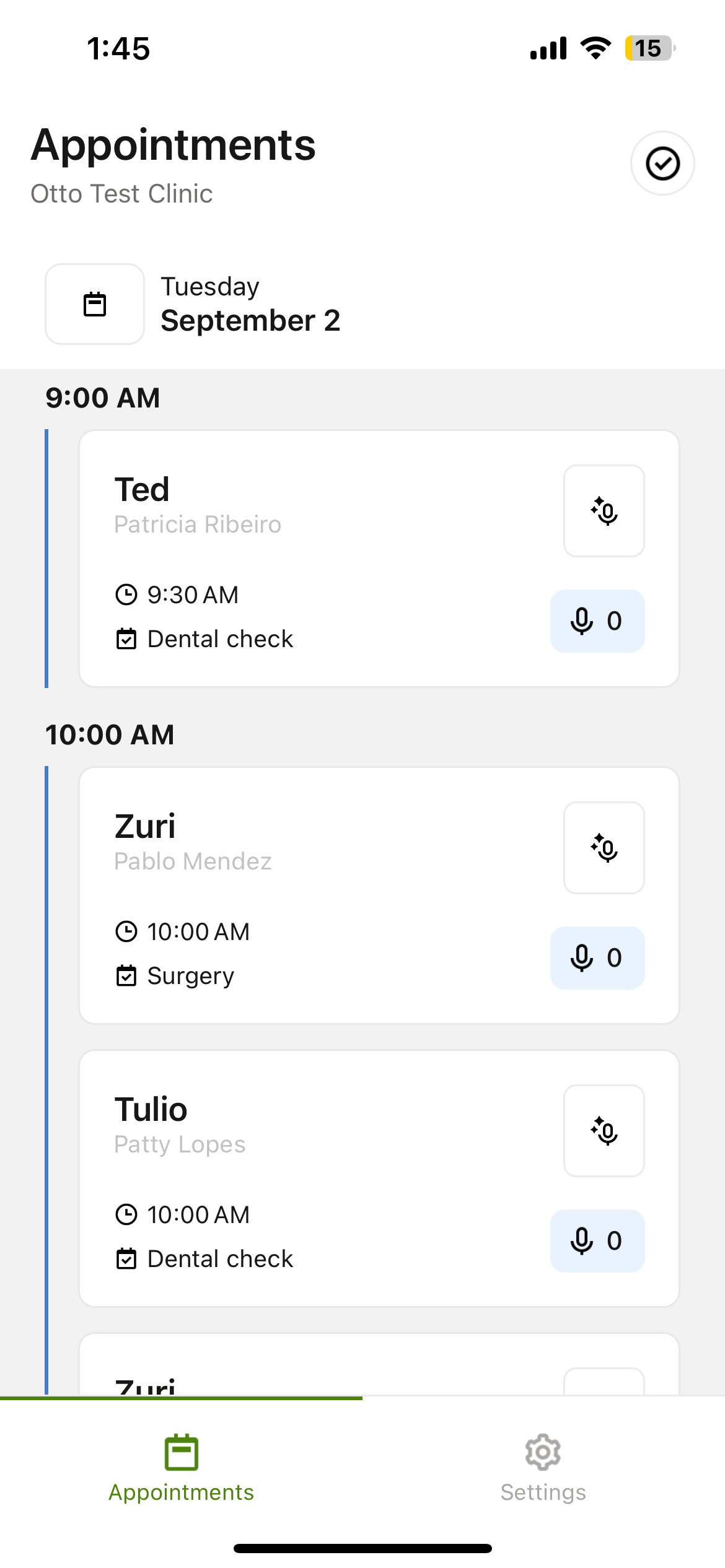Screen dimensions: 725x1568
Task: Tap the Surgery appointment type label
Action: (190, 976)
